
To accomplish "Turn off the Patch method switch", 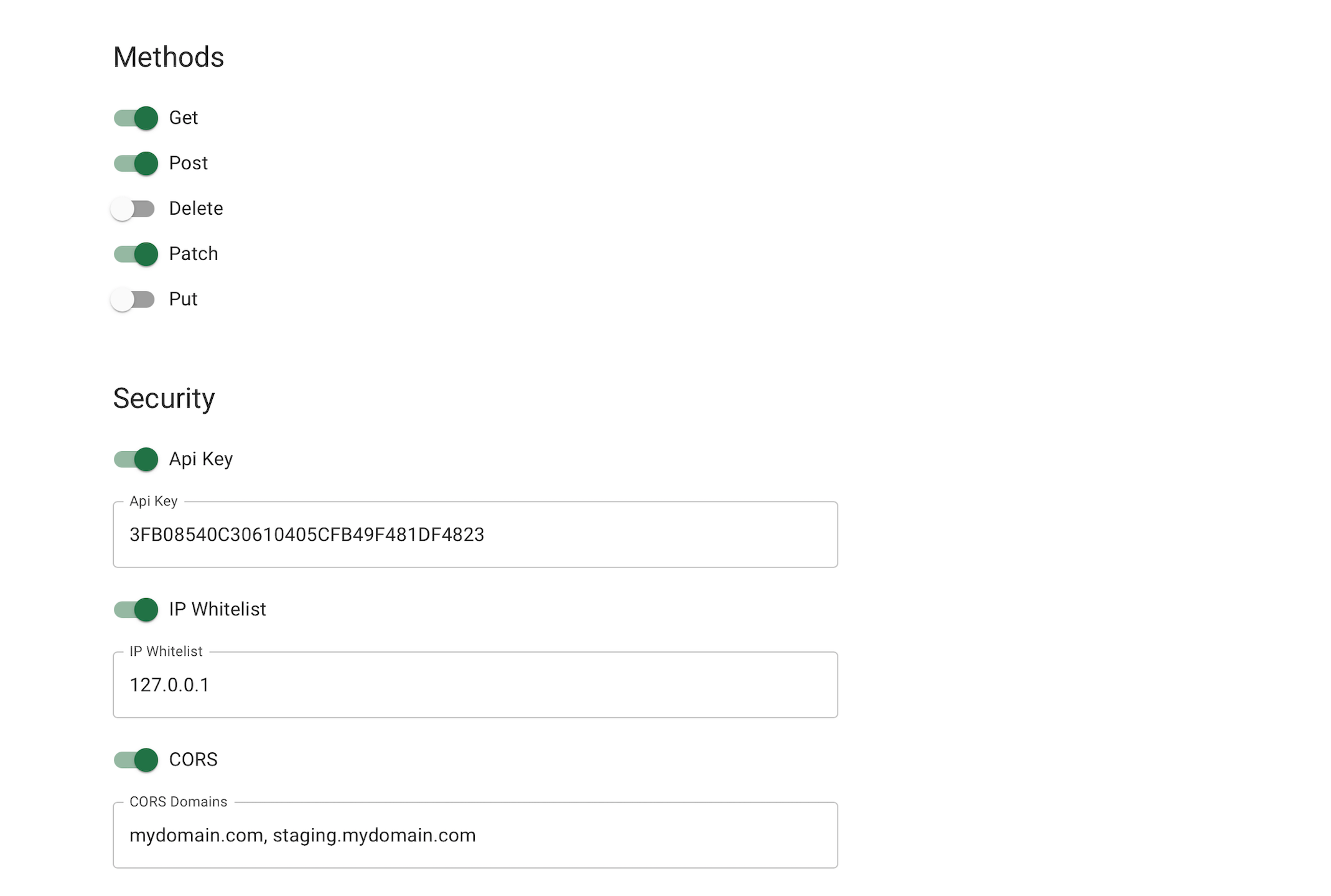I will [136, 254].
